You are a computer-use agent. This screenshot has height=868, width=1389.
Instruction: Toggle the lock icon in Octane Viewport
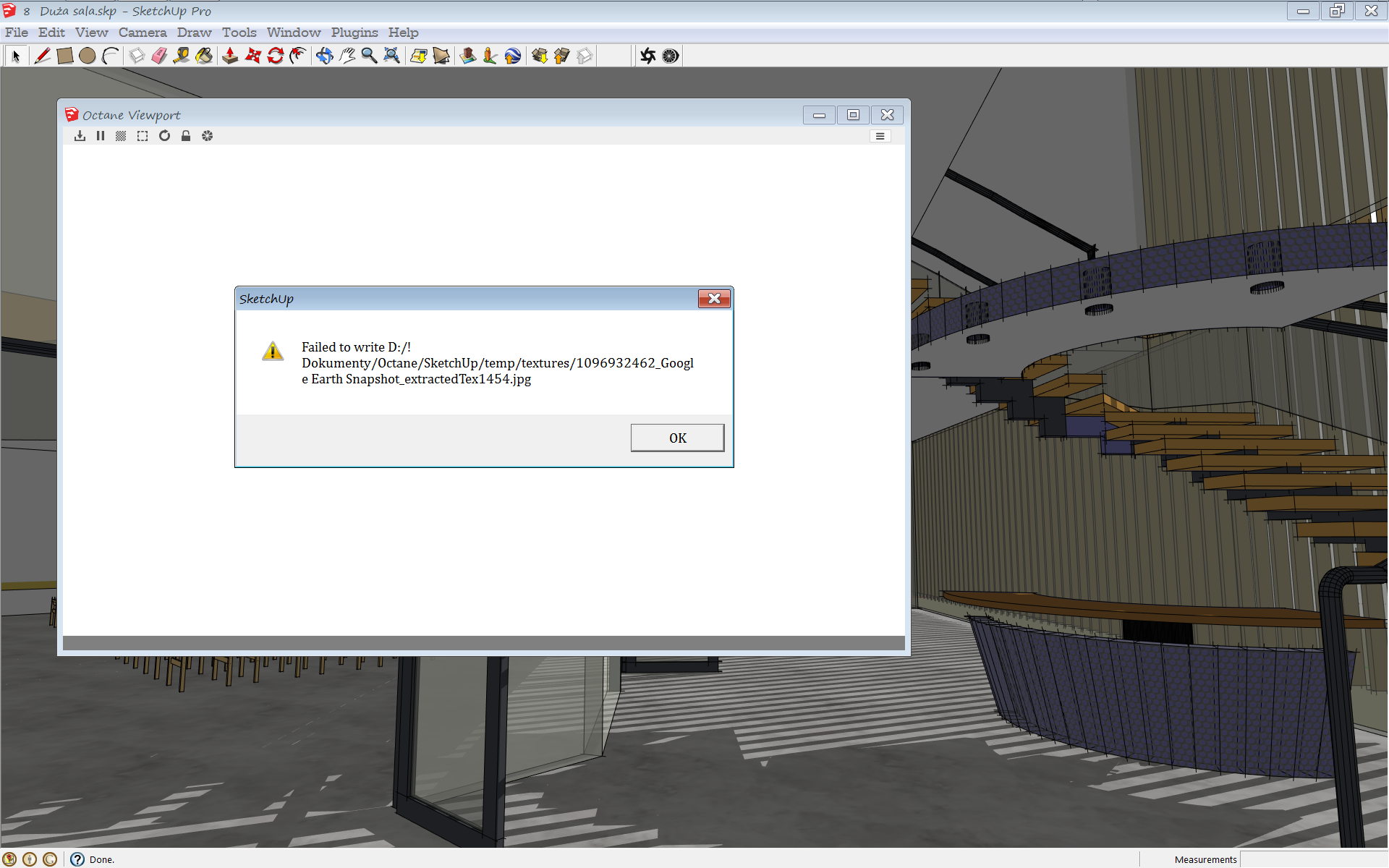click(x=186, y=136)
